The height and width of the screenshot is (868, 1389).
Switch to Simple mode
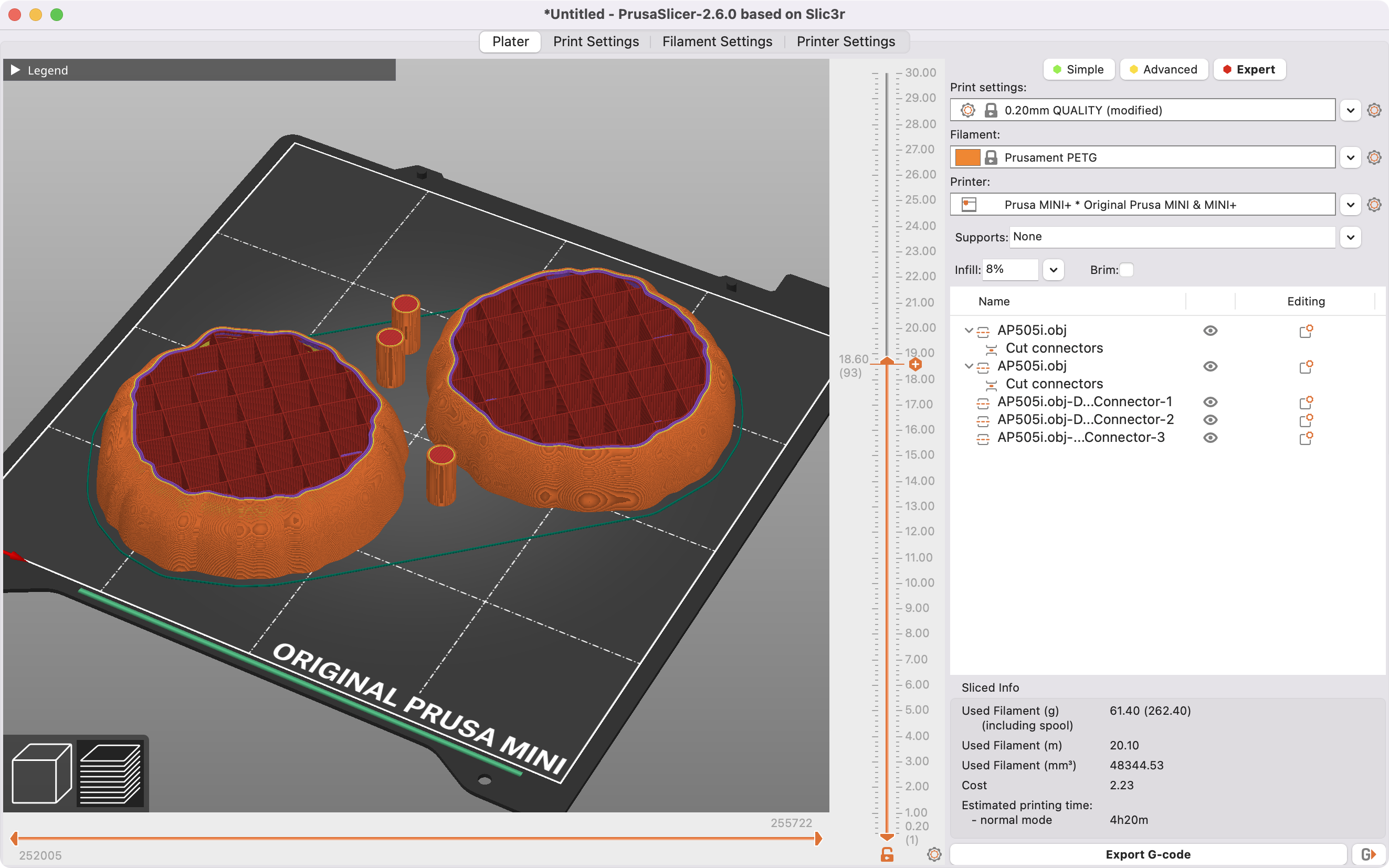click(x=1078, y=69)
